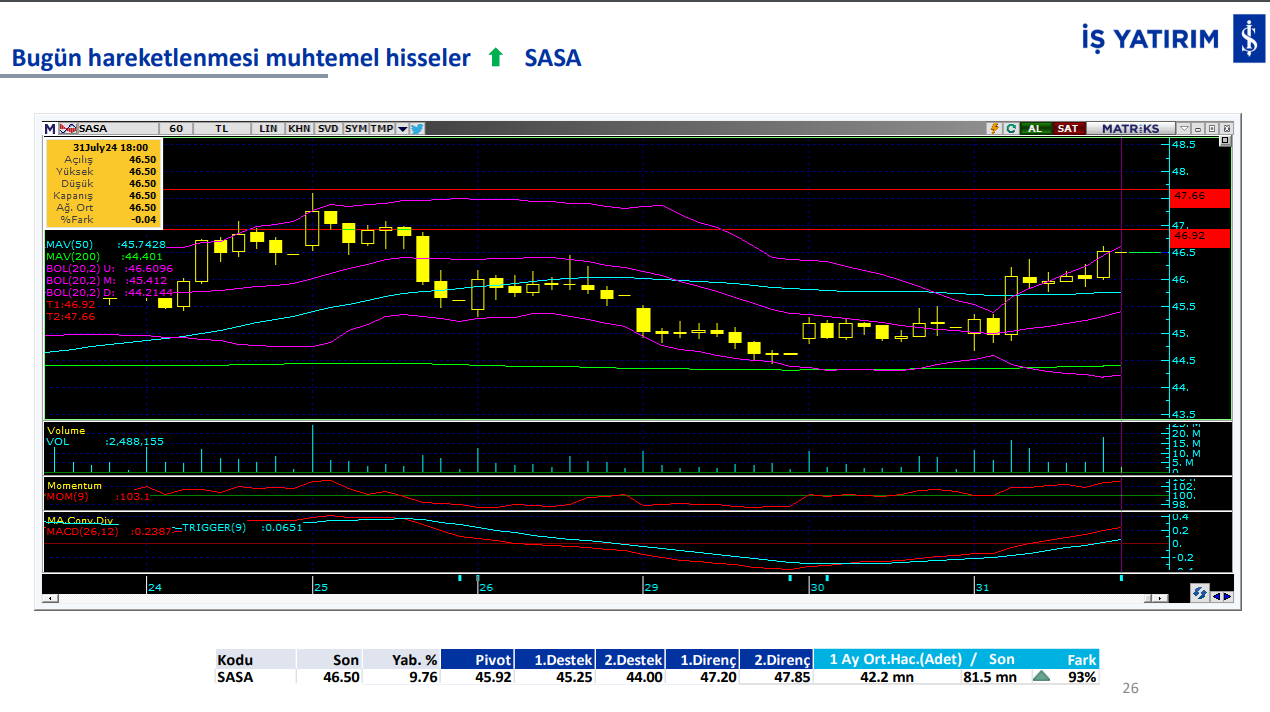Toggle LIN linear scale mode

pos(269,128)
